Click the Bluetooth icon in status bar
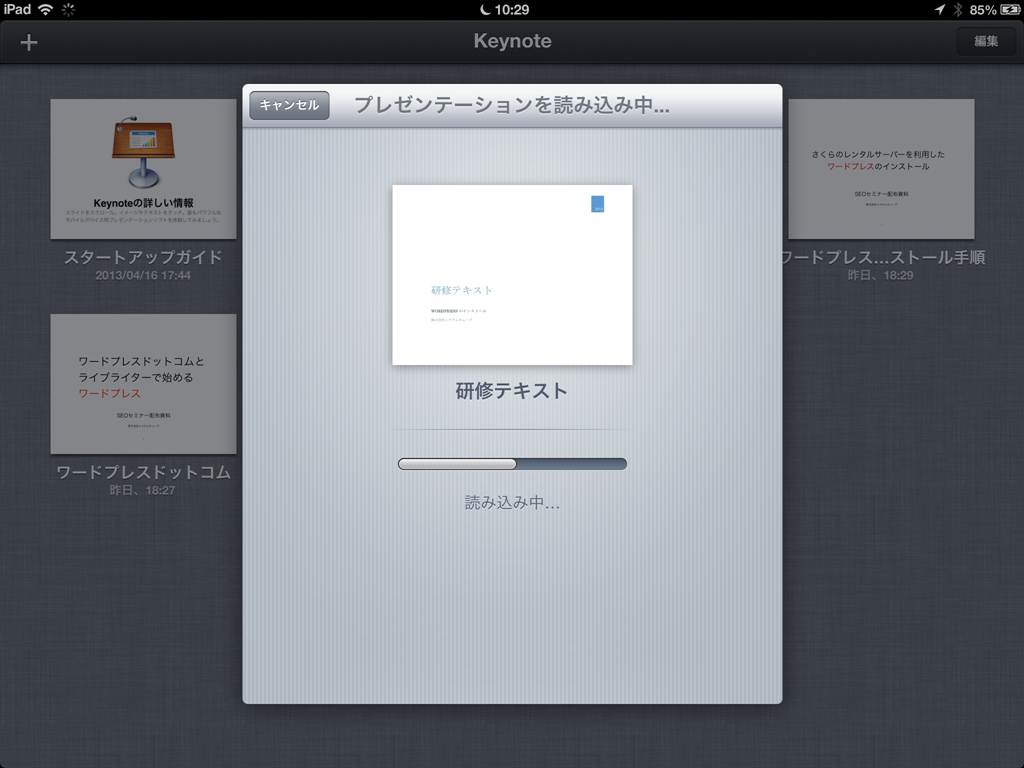Screen dimensions: 1024x768 point(957,9)
